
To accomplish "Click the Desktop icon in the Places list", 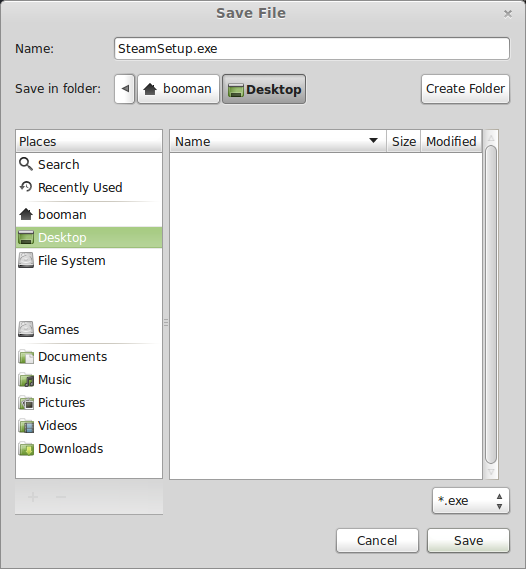I will tap(26, 237).
